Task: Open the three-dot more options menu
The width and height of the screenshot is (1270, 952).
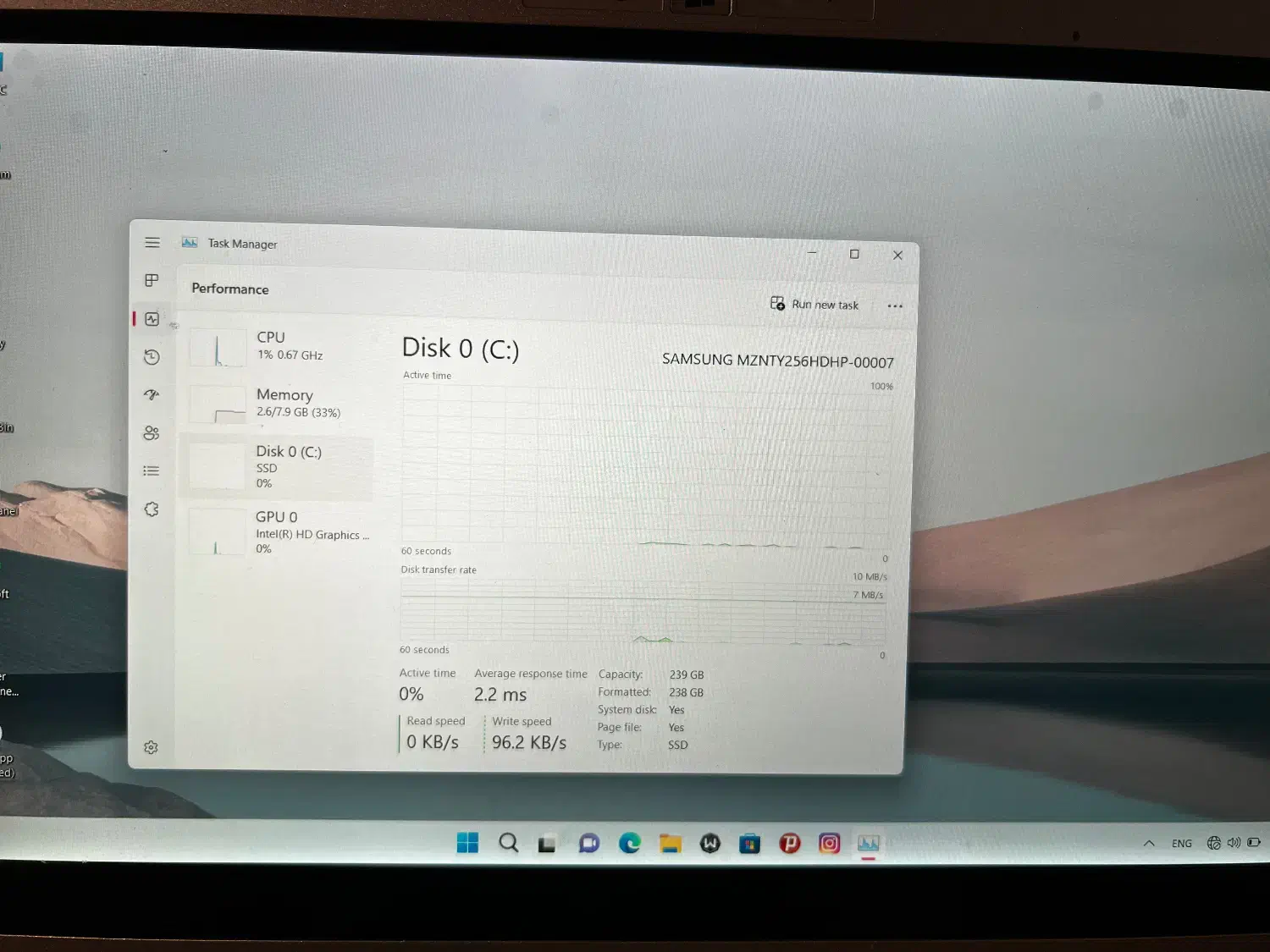Action: (x=895, y=306)
